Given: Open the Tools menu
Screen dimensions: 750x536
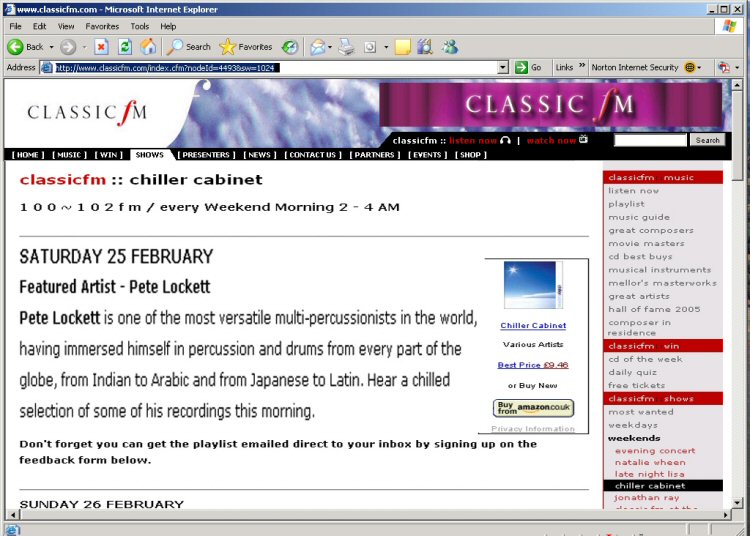Looking at the screenshot, I should click(140, 26).
